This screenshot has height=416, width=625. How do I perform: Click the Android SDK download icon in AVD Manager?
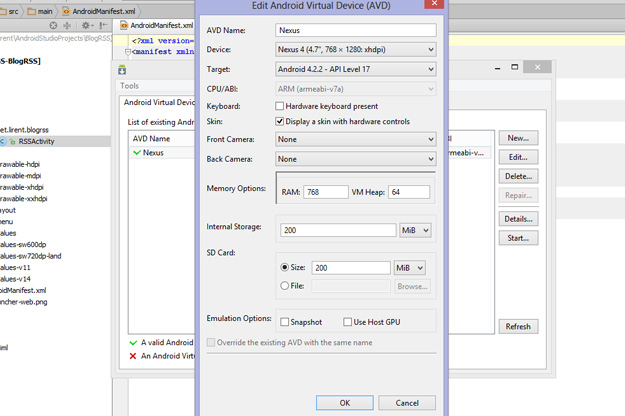point(122,70)
